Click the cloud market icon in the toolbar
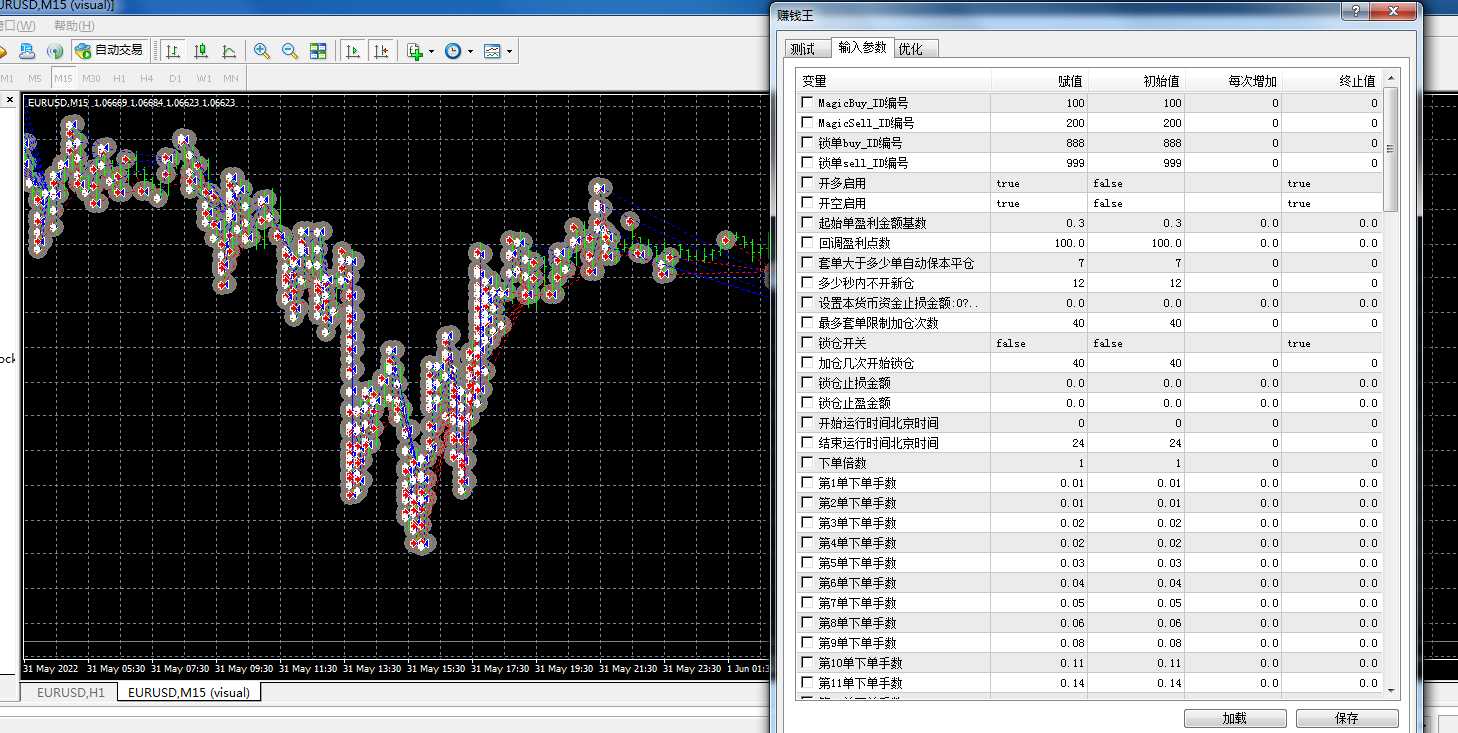 coord(27,50)
